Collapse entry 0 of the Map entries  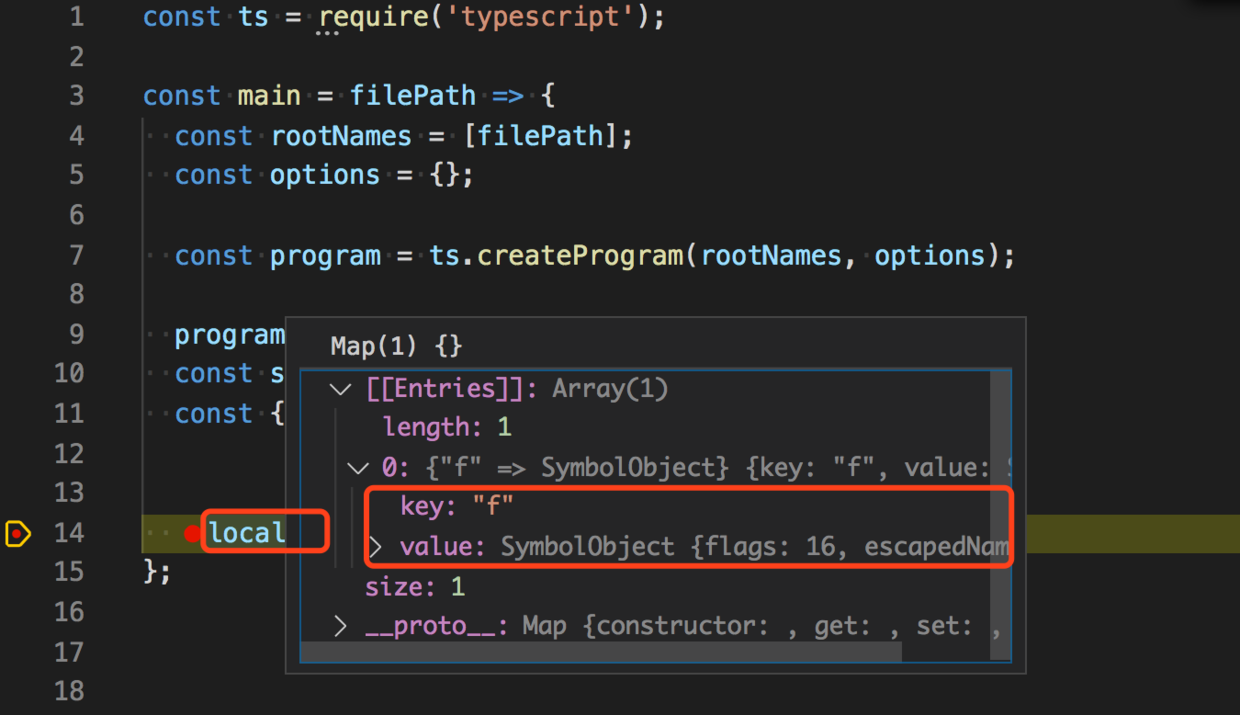358,467
